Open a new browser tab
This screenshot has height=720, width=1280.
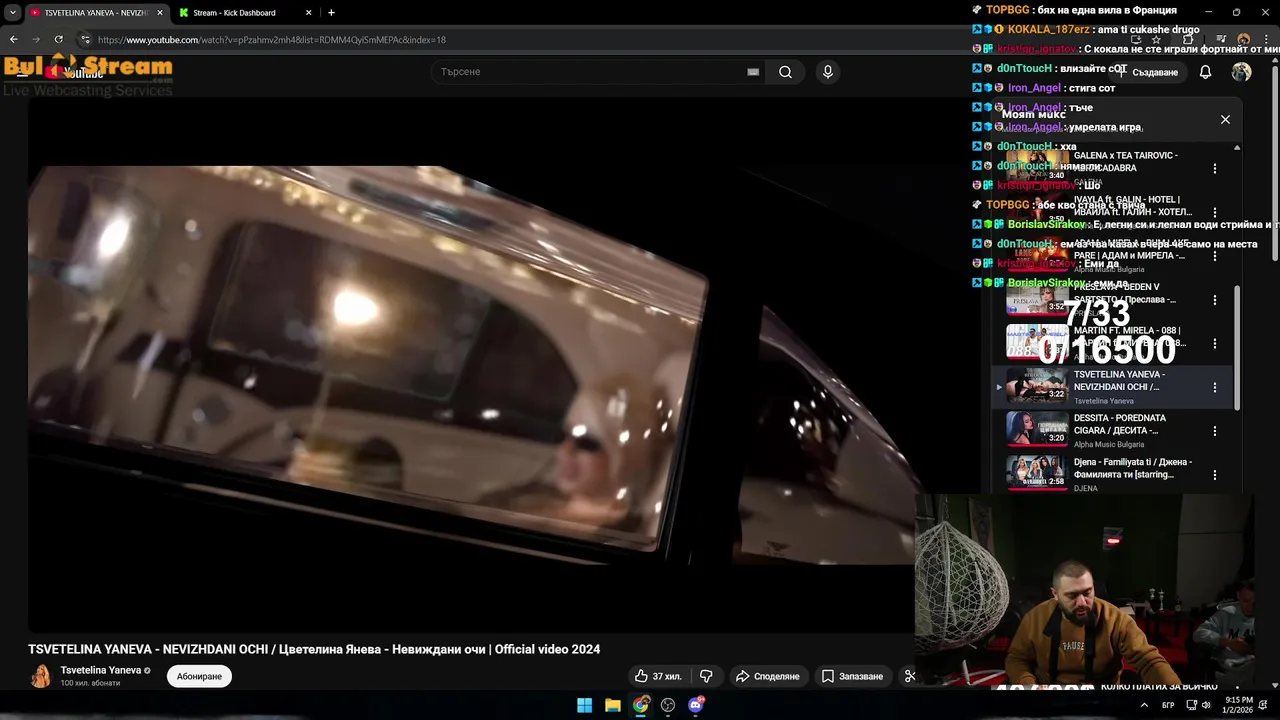[331, 13]
